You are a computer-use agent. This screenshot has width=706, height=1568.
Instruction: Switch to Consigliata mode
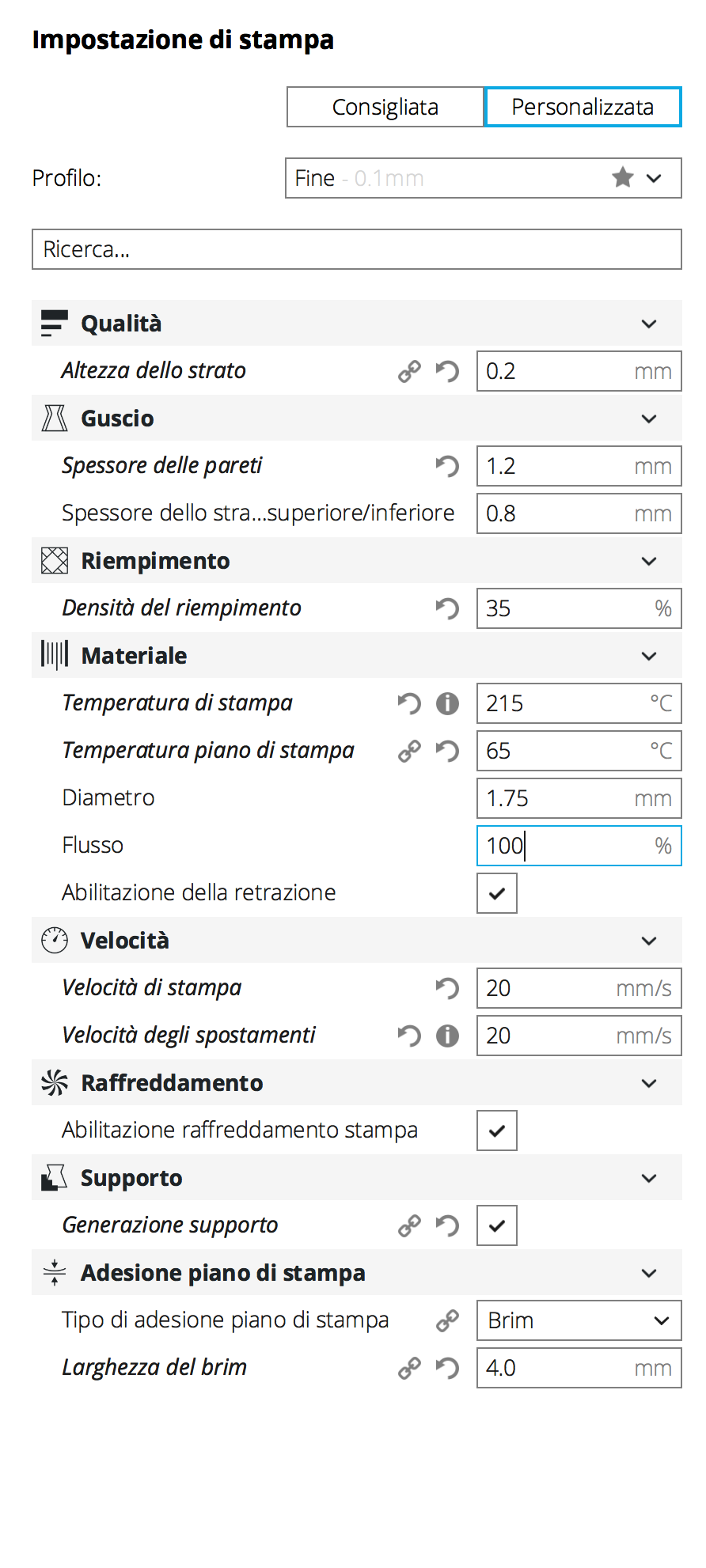(x=385, y=107)
